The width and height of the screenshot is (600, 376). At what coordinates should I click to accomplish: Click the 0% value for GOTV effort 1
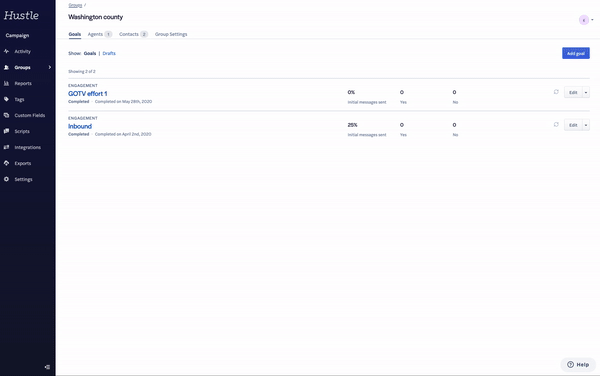pos(351,92)
